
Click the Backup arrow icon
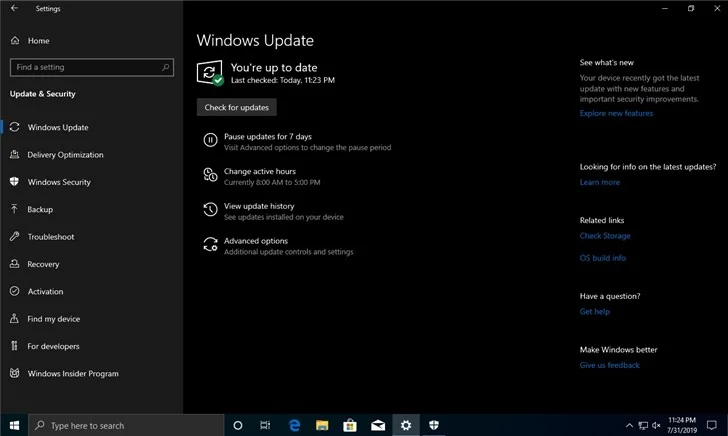(x=14, y=209)
